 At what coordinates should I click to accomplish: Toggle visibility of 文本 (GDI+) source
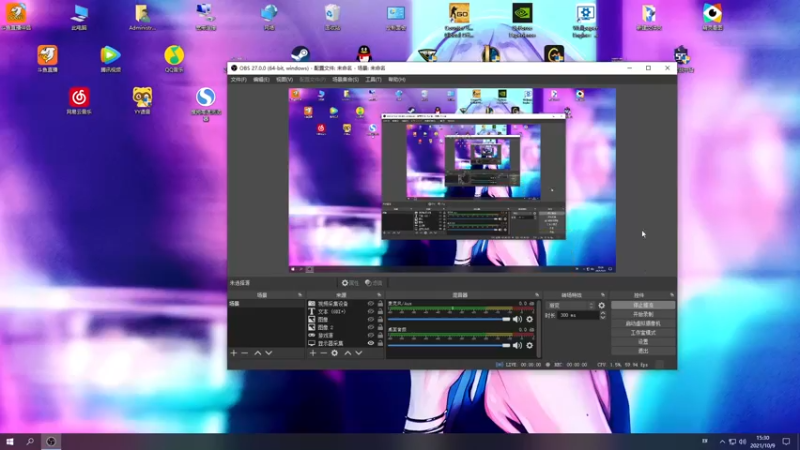point(371,311)
